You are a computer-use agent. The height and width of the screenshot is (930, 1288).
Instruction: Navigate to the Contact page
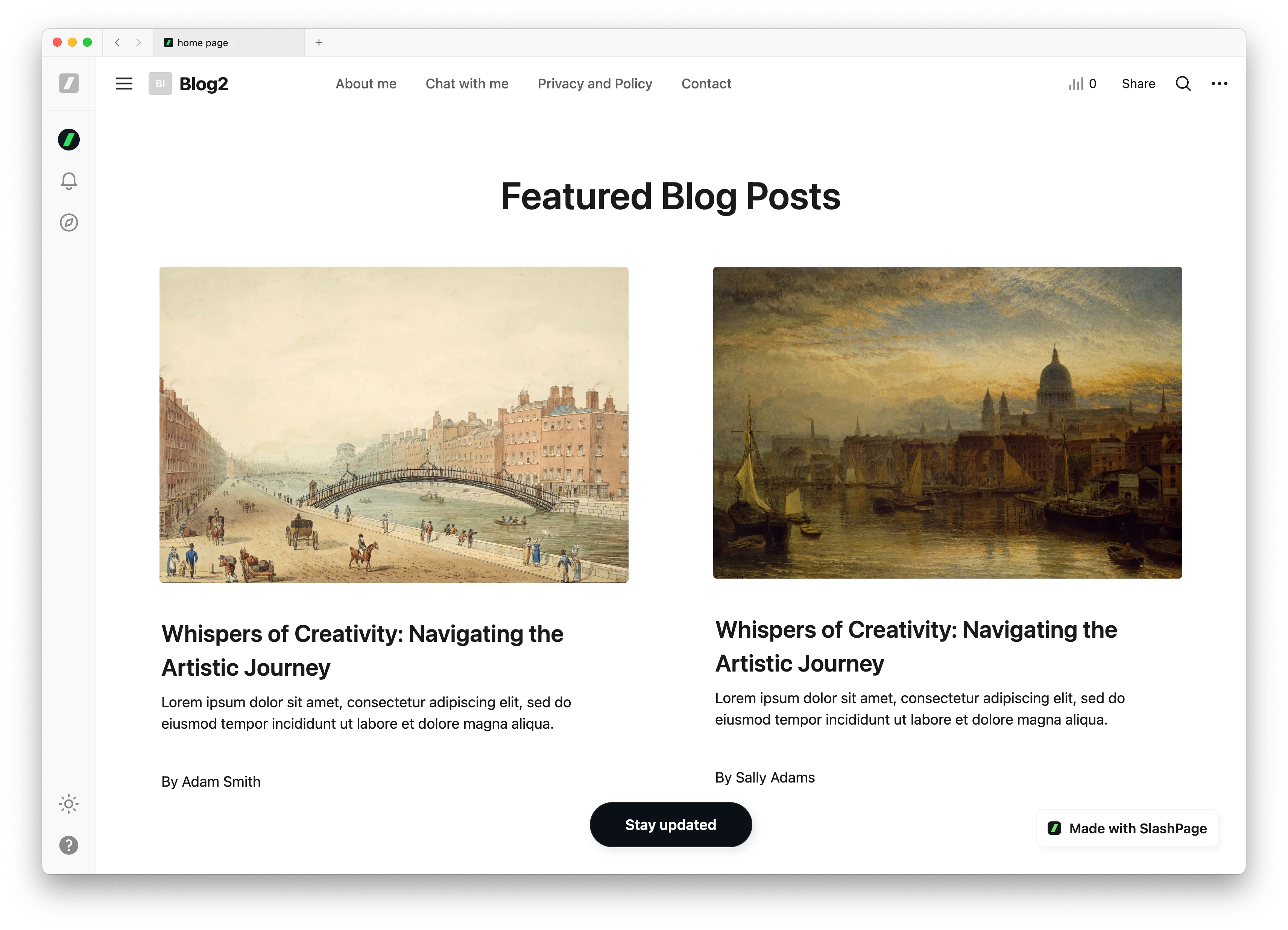pos(706,84)
